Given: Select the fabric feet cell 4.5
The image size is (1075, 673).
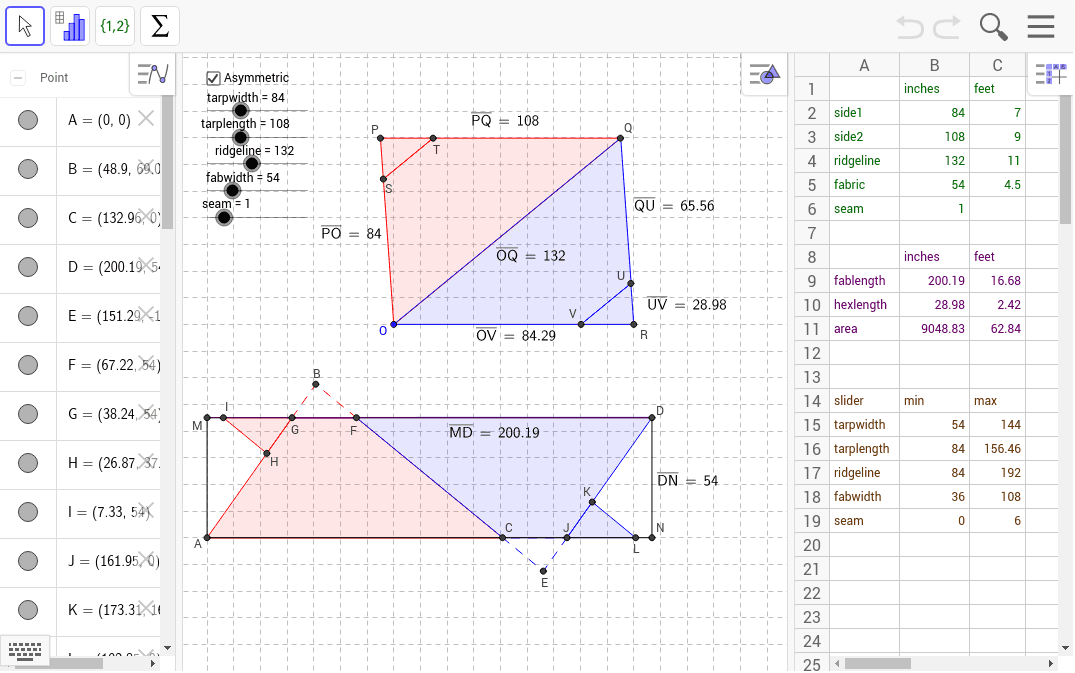Looking at the screenshot, I should click(x=998, y=185).
